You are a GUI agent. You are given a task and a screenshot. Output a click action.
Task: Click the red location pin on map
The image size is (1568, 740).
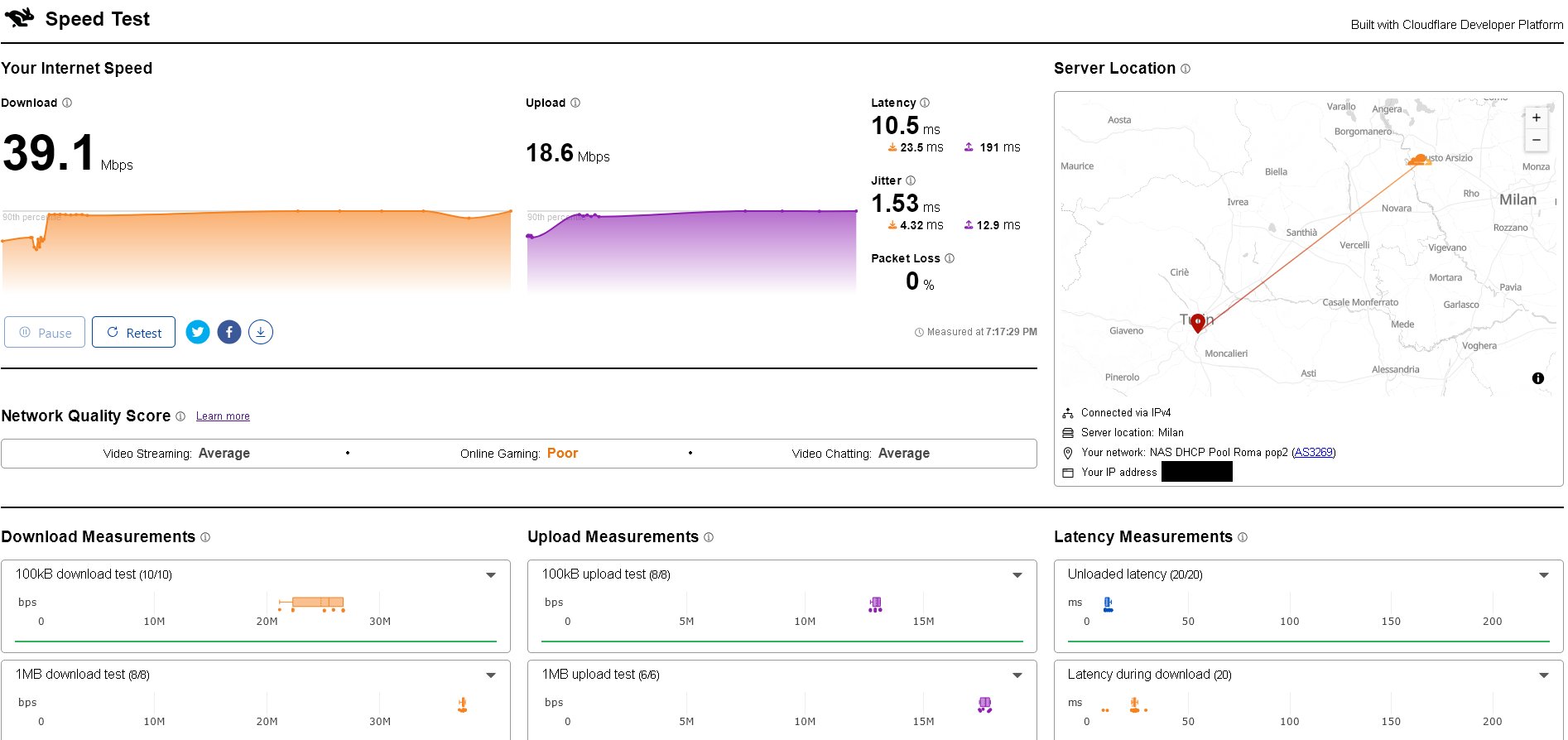pos(1197,323)
